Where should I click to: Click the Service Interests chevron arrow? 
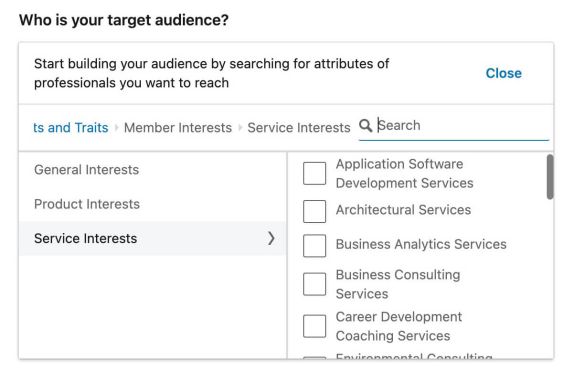tap(271, 238)
